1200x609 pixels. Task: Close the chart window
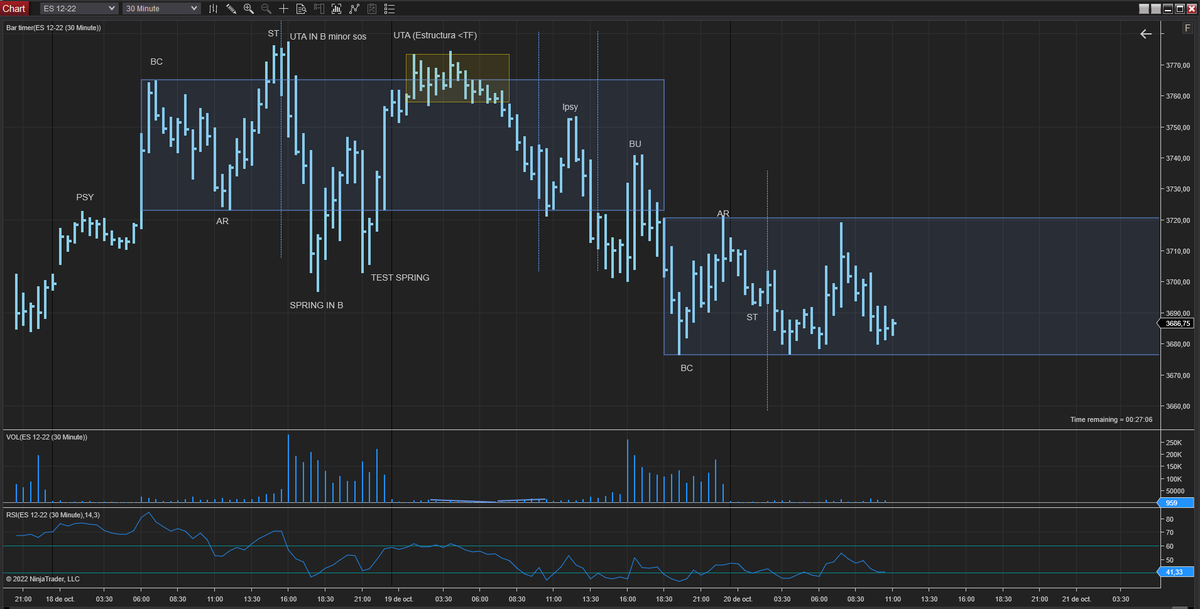(1192, 9)
